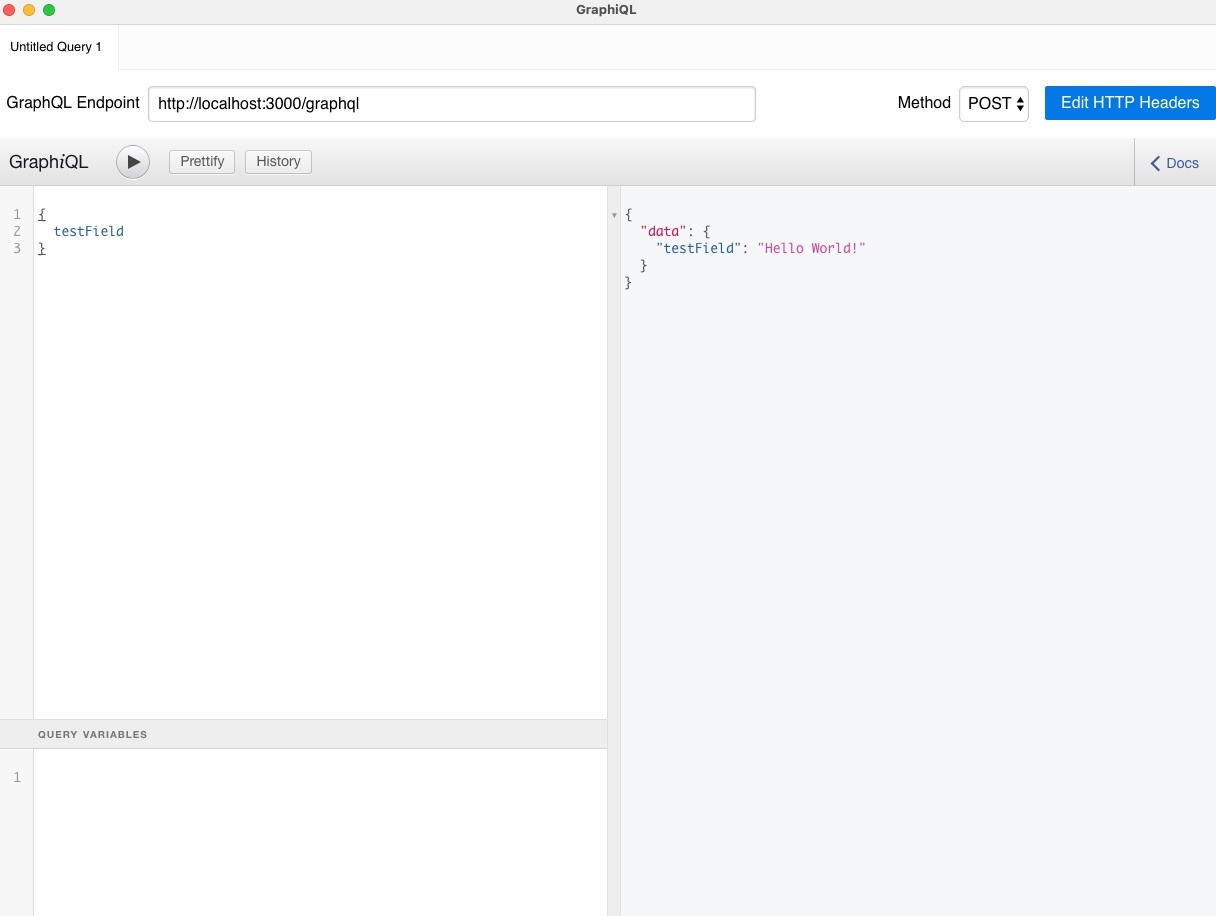Click the Edit HTTP Headers button
Image resolution: width=1216 pixels, height=916 pixels.
click(1129, 102)
